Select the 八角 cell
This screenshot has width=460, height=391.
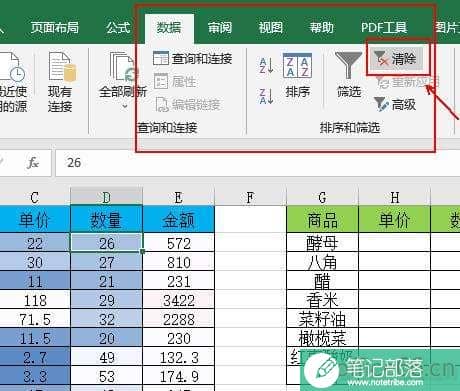pos(322,262)
